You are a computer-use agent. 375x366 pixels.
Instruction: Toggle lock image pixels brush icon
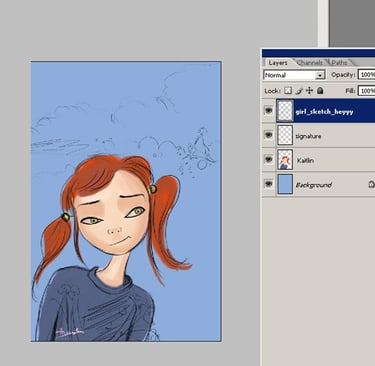299,91
